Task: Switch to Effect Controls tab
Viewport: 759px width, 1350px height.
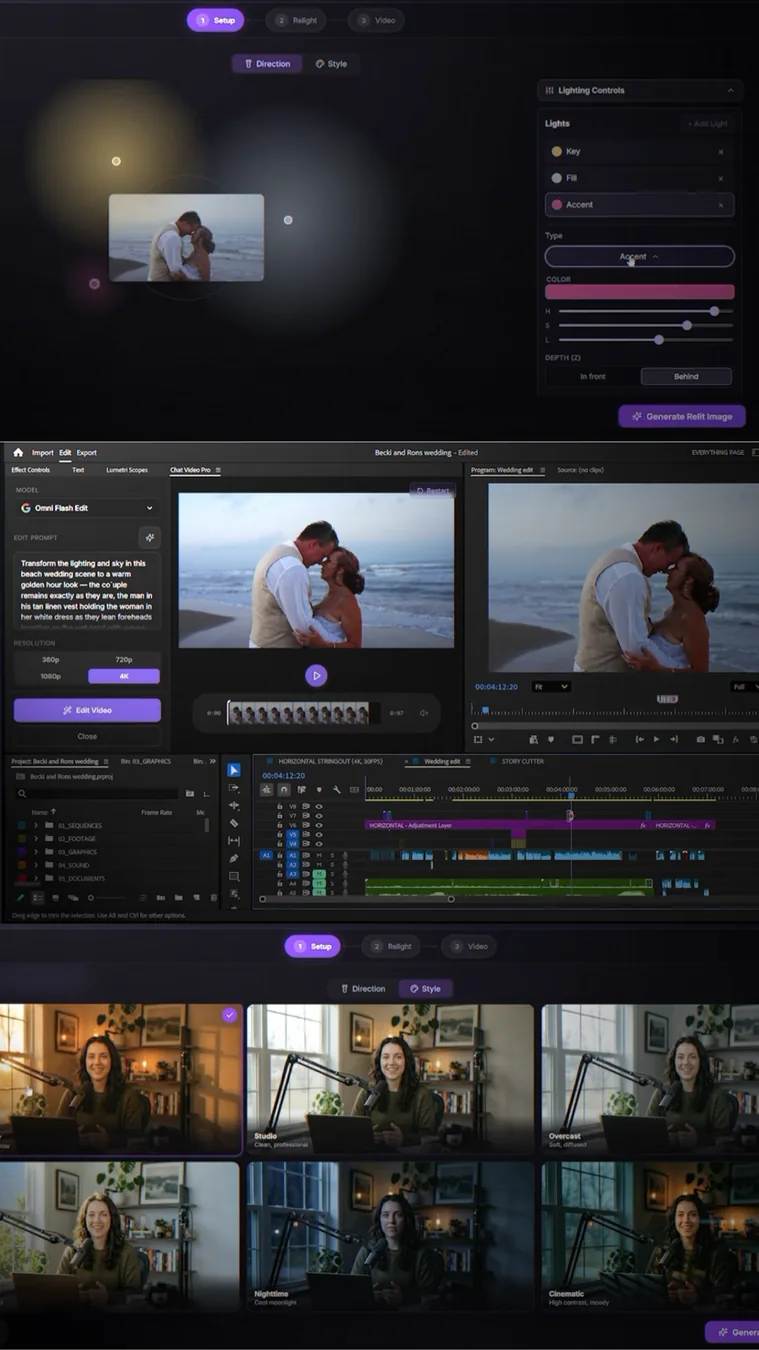Action: tap(31, 470)
